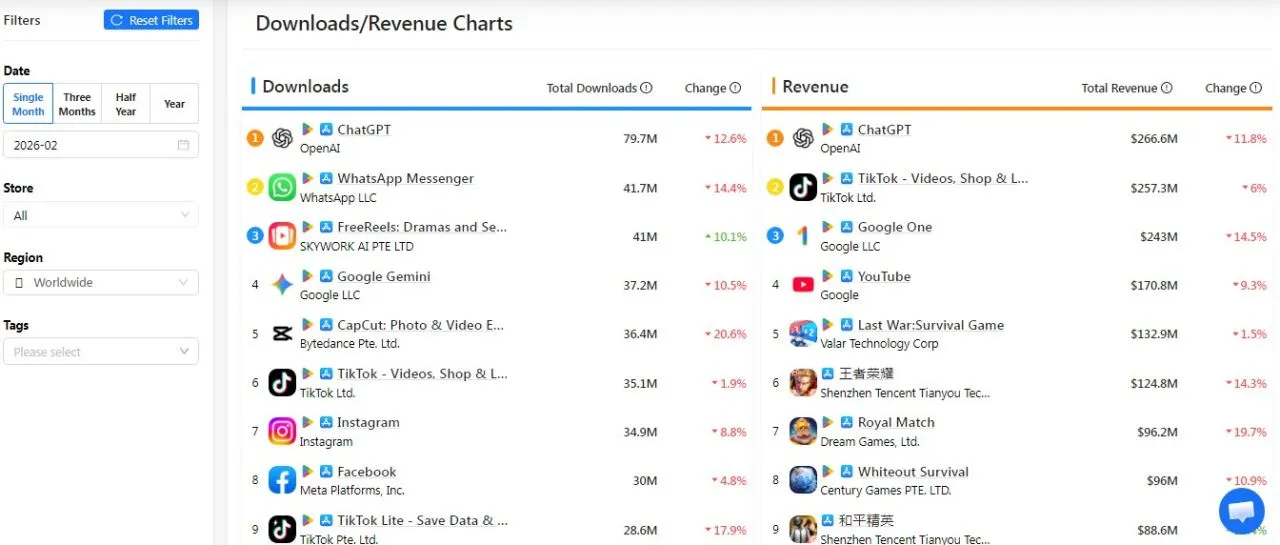Click the info icon beside Downloads Change
1280x545 pixels.
735,88
